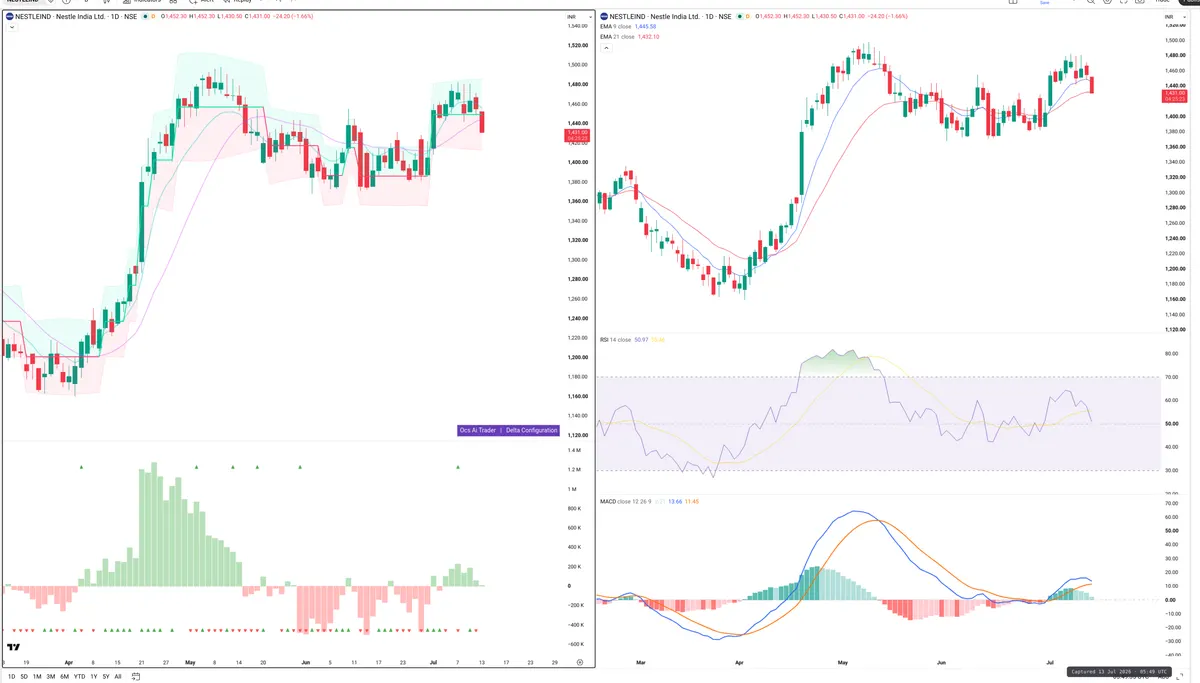Click the MACD signal value 11.45
Screen dimensions: 1200x683
tap(692, 501)
